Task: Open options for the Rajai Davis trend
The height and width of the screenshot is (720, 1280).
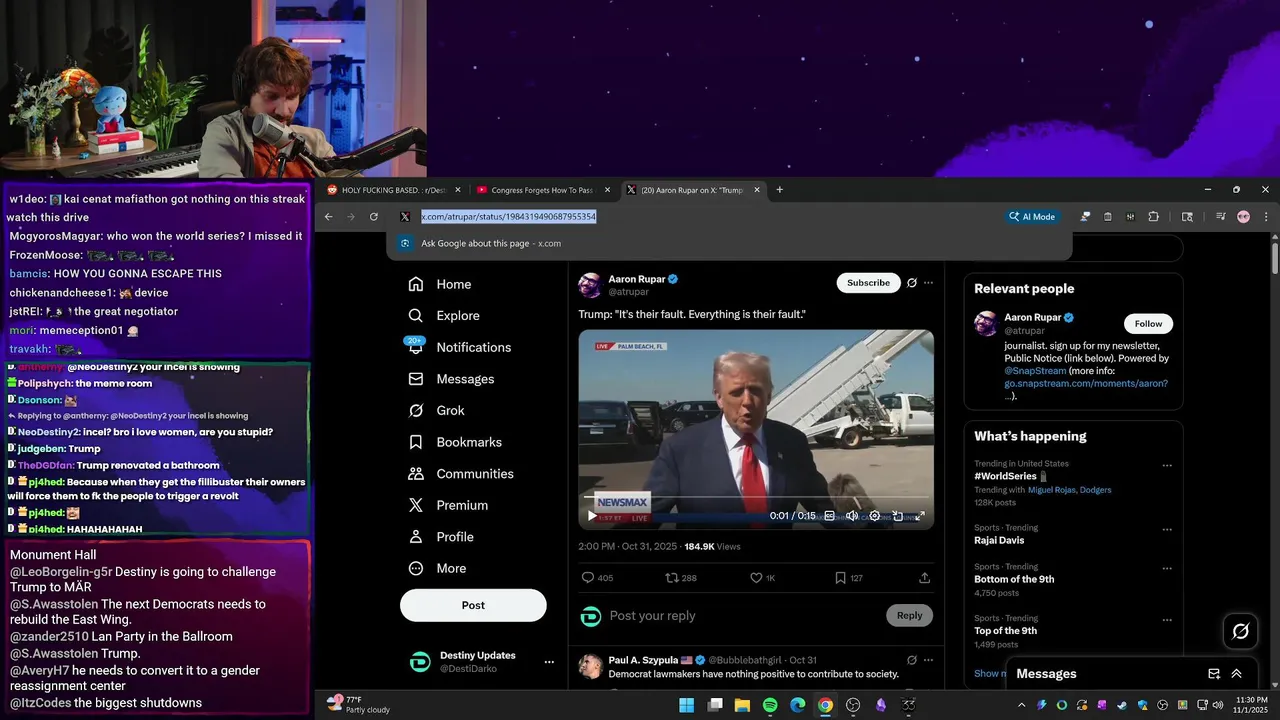Action: 1167,529
